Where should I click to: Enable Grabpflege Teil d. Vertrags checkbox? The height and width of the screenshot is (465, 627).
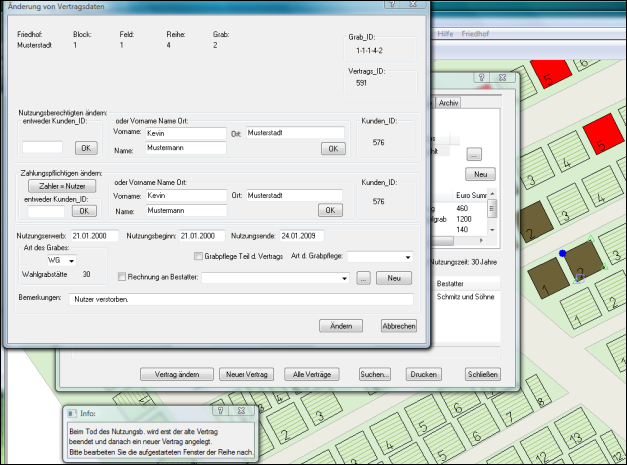198,256
